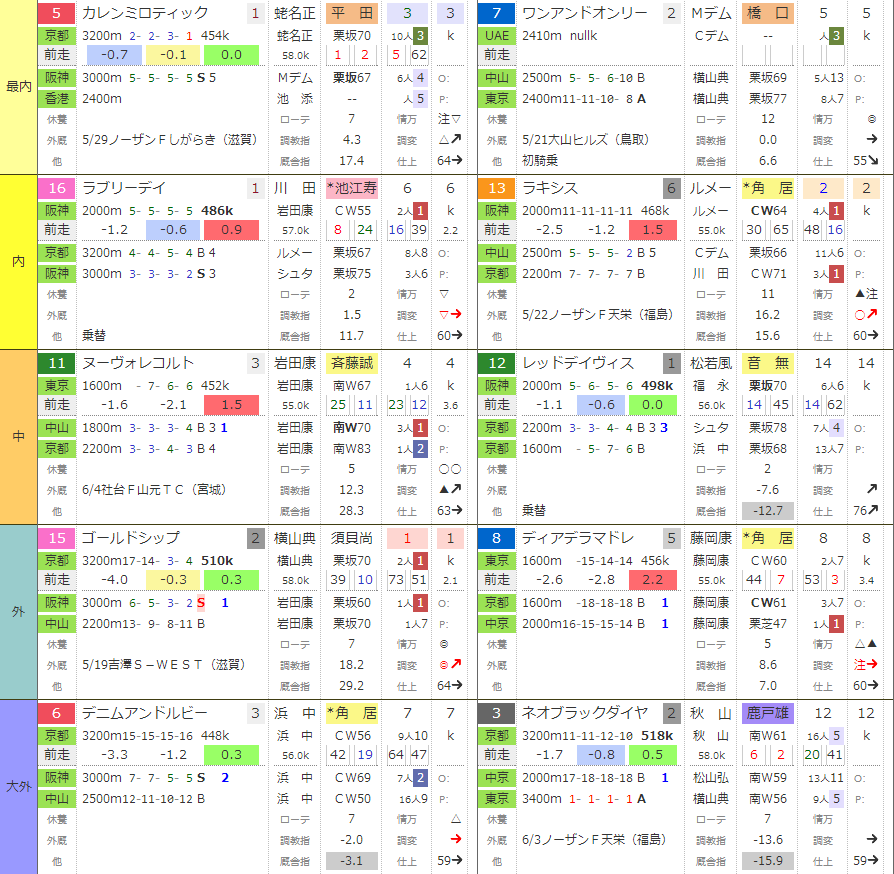Open horse name ワンアンドオンリー
894x874 pixels.
pos(584,13)
